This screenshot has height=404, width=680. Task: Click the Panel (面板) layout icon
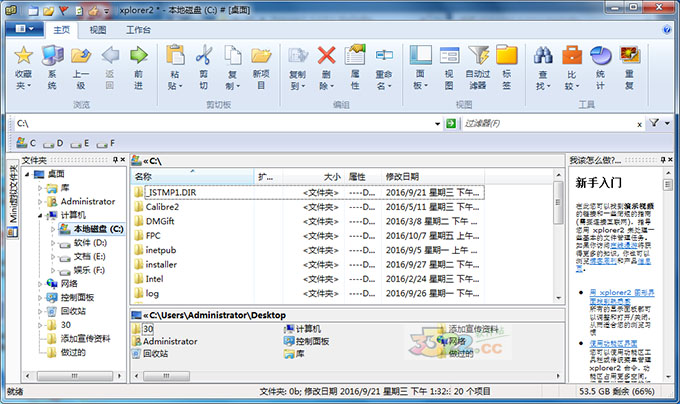tap(420, 55)
